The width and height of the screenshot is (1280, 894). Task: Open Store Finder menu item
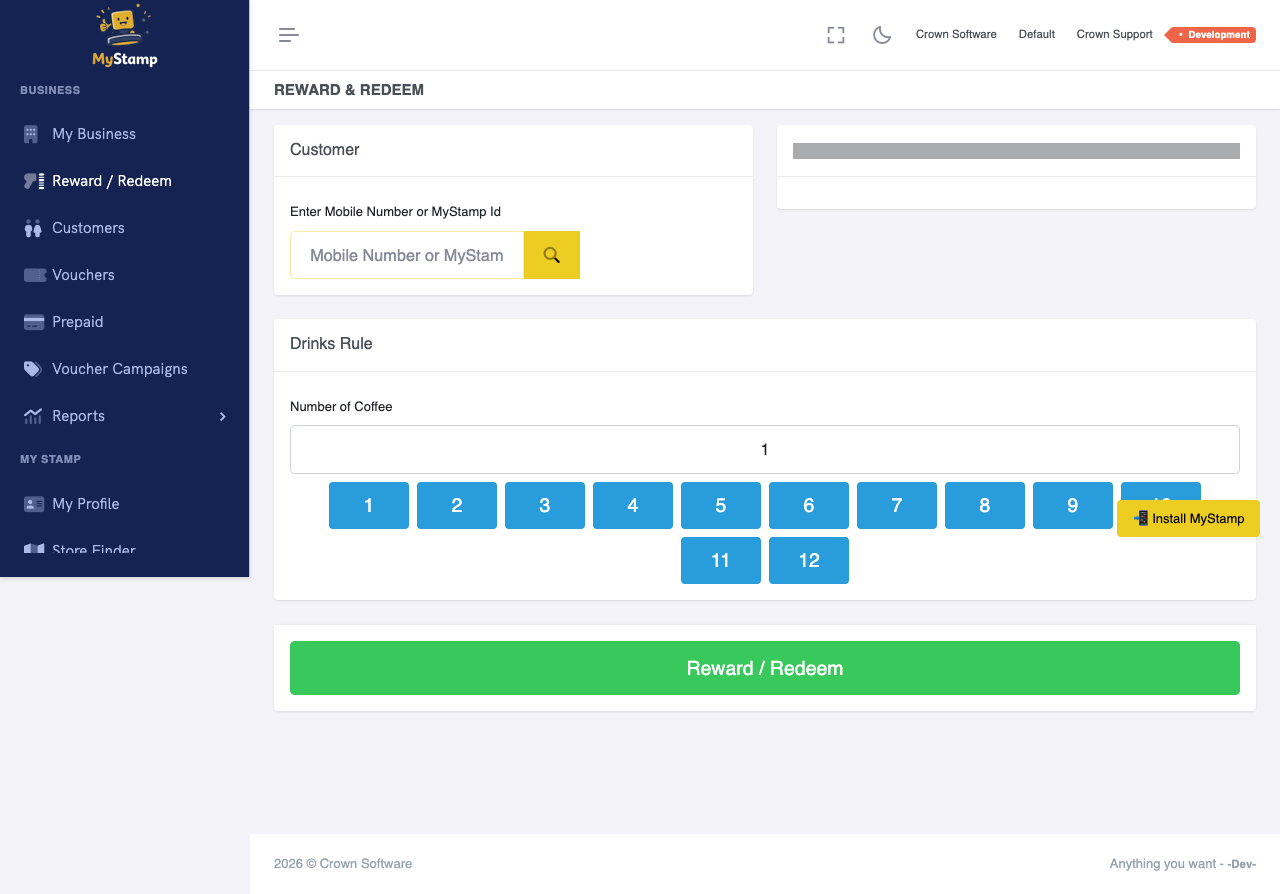pyautogui.click(x=94, y=550)
